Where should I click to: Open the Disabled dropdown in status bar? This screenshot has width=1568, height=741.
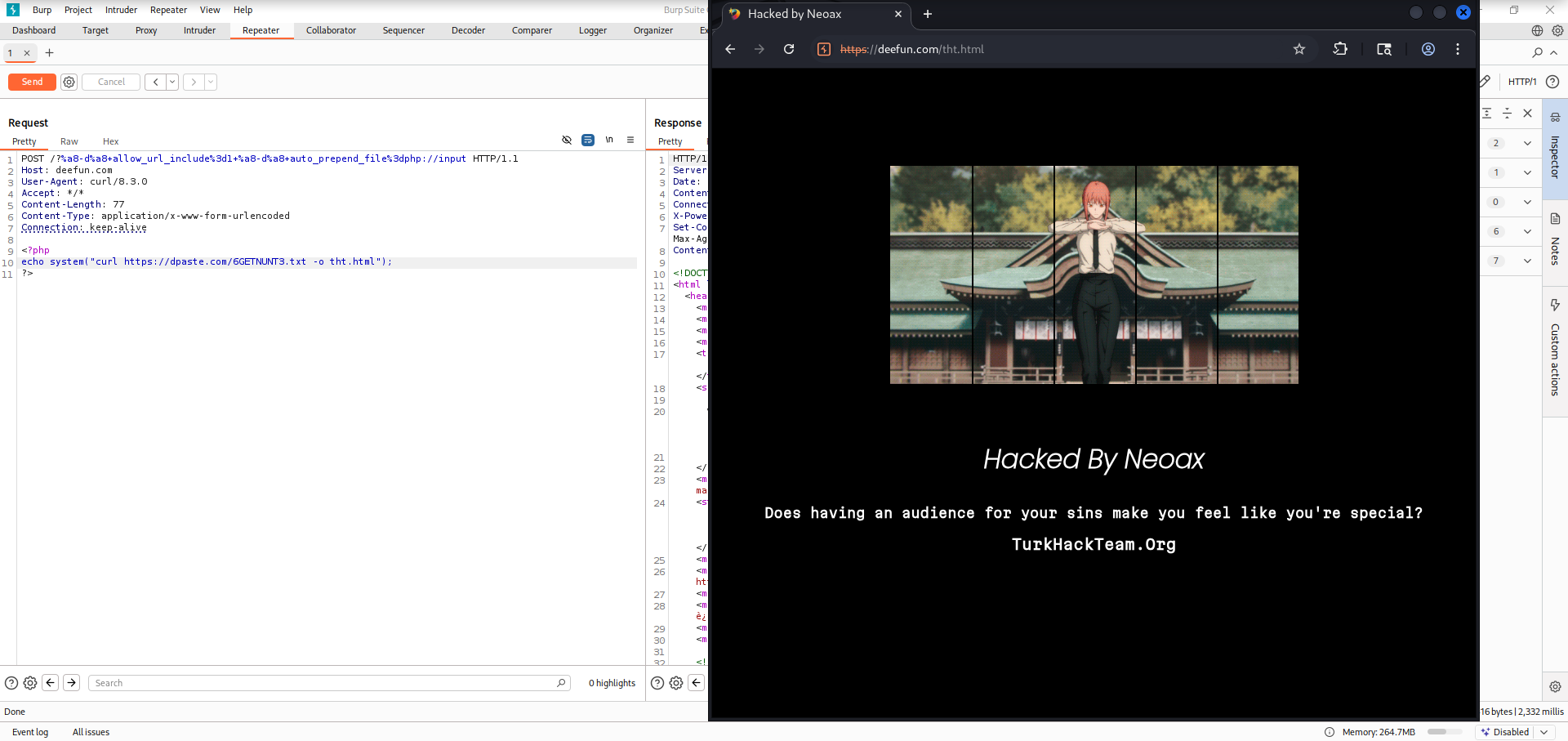coord(1516,732)
